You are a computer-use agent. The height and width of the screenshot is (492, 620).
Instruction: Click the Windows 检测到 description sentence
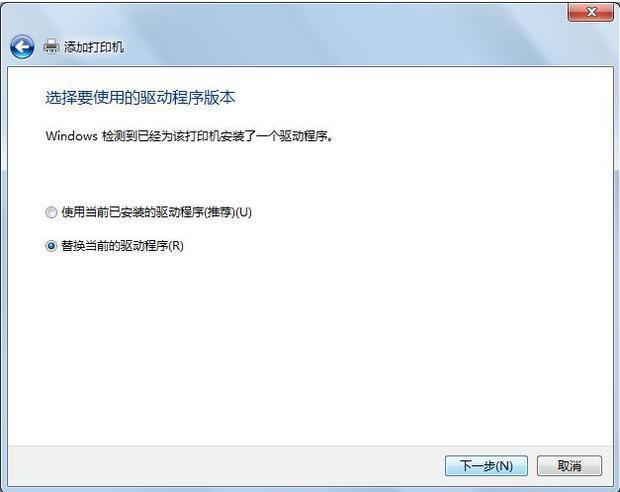coord(189,136)
